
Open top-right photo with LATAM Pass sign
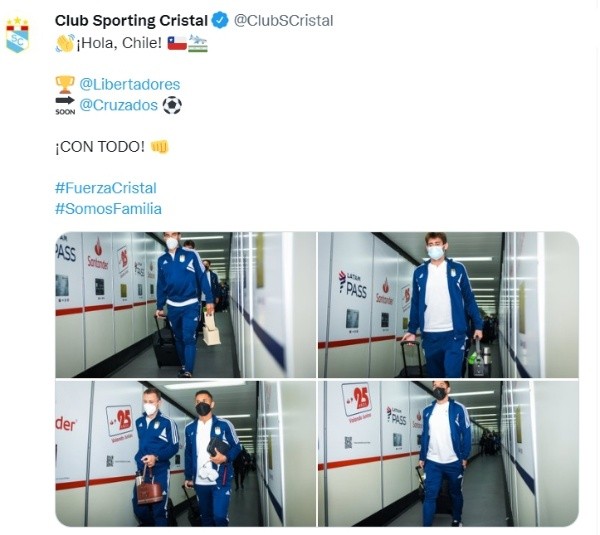pyautogui.click(x=448, y=305)
